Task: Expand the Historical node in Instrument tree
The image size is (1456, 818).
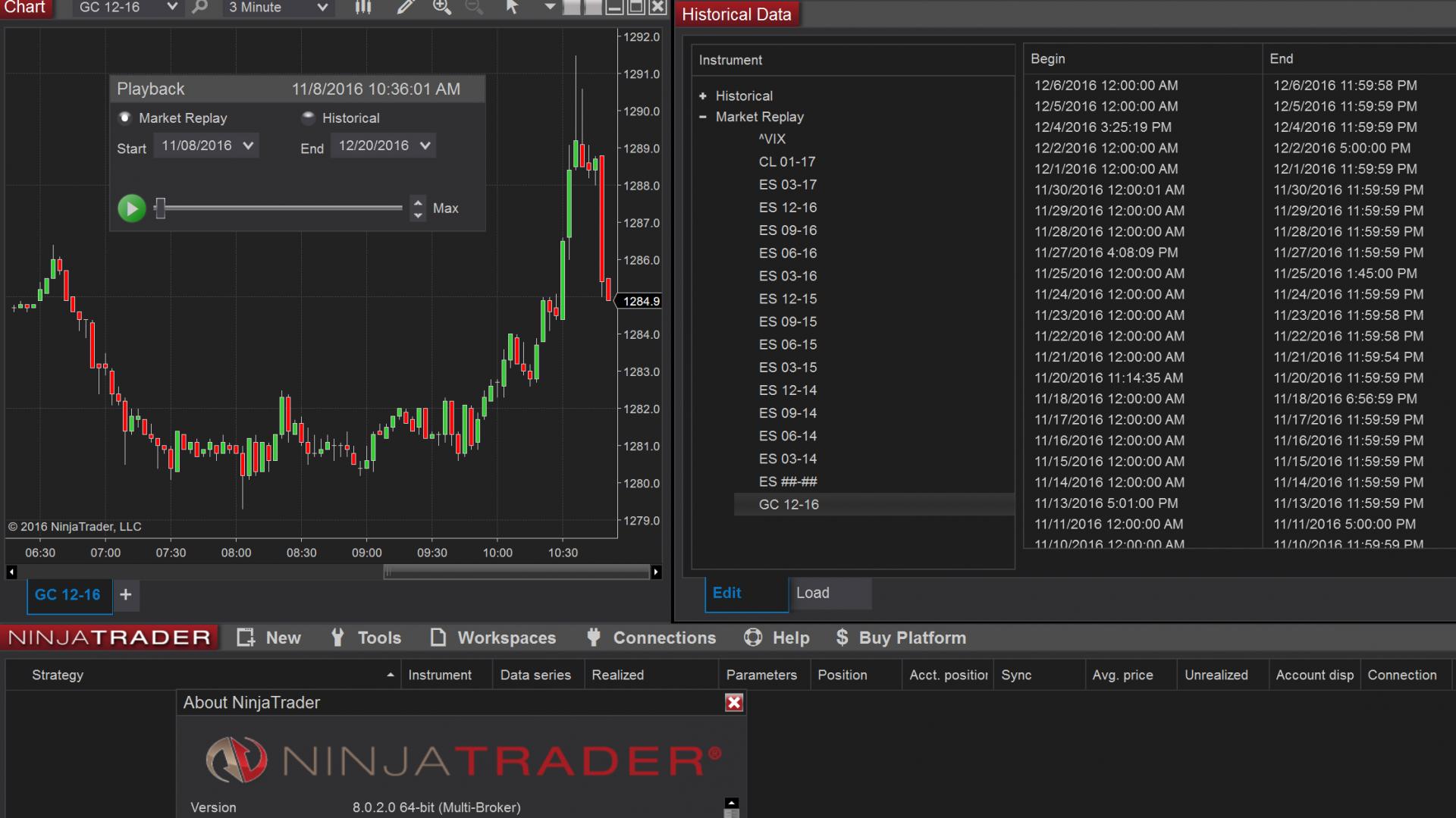Action: [703, 96]
